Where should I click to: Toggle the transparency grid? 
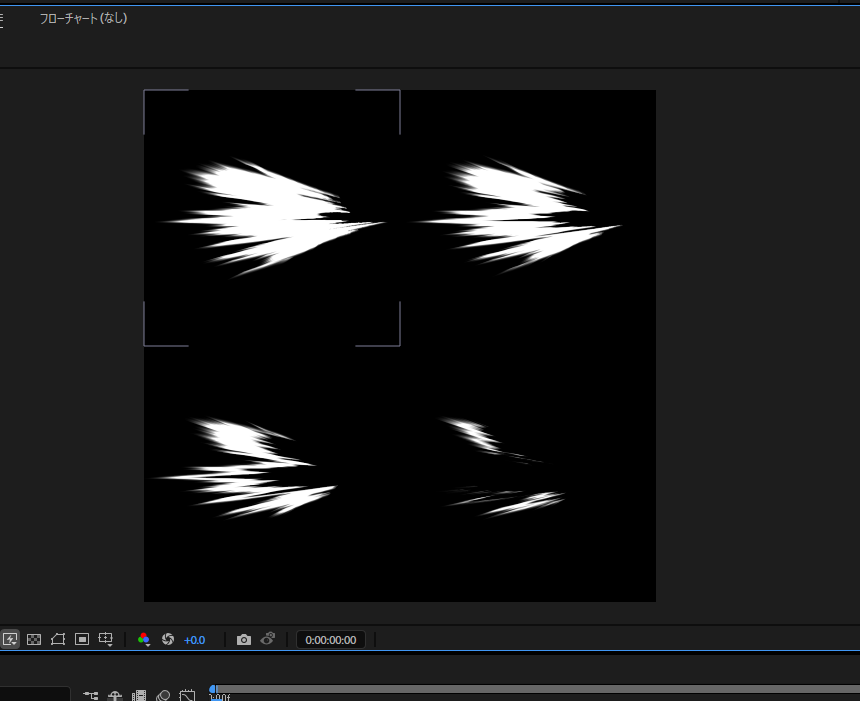(x=34, y=639)
